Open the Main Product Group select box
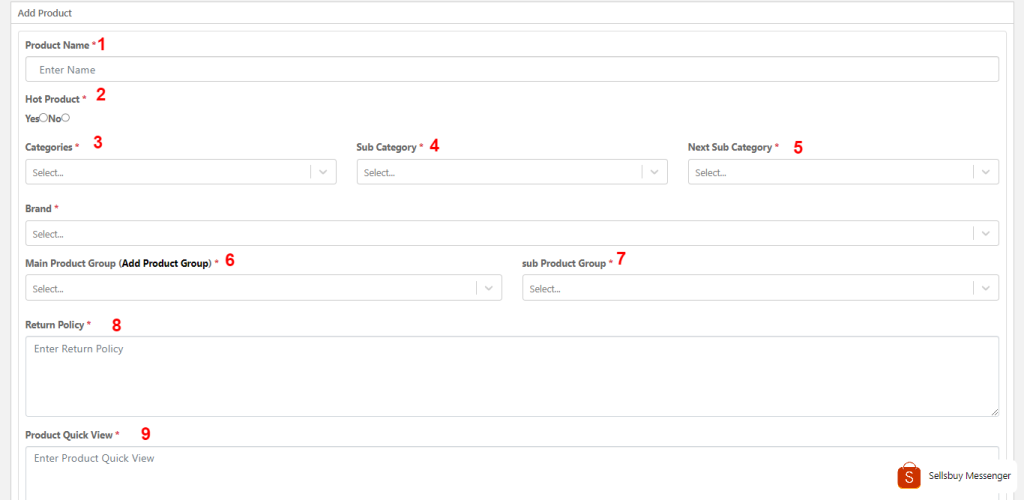The width and height of the screenshot is (1024, 500). point(264,288)
